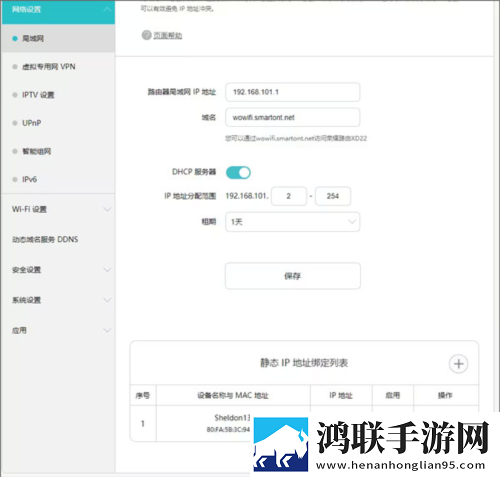Click the 保存 save button
Viewport: 500px width, 477px height.
point(293,276)
